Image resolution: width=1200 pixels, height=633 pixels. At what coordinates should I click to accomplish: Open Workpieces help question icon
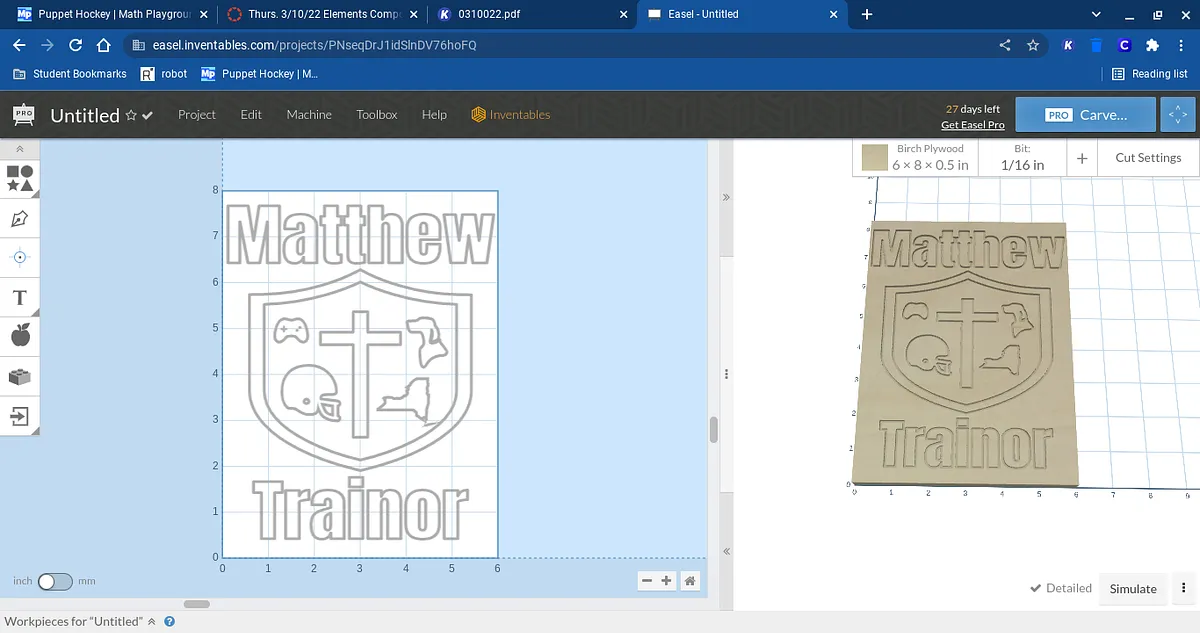170,622
